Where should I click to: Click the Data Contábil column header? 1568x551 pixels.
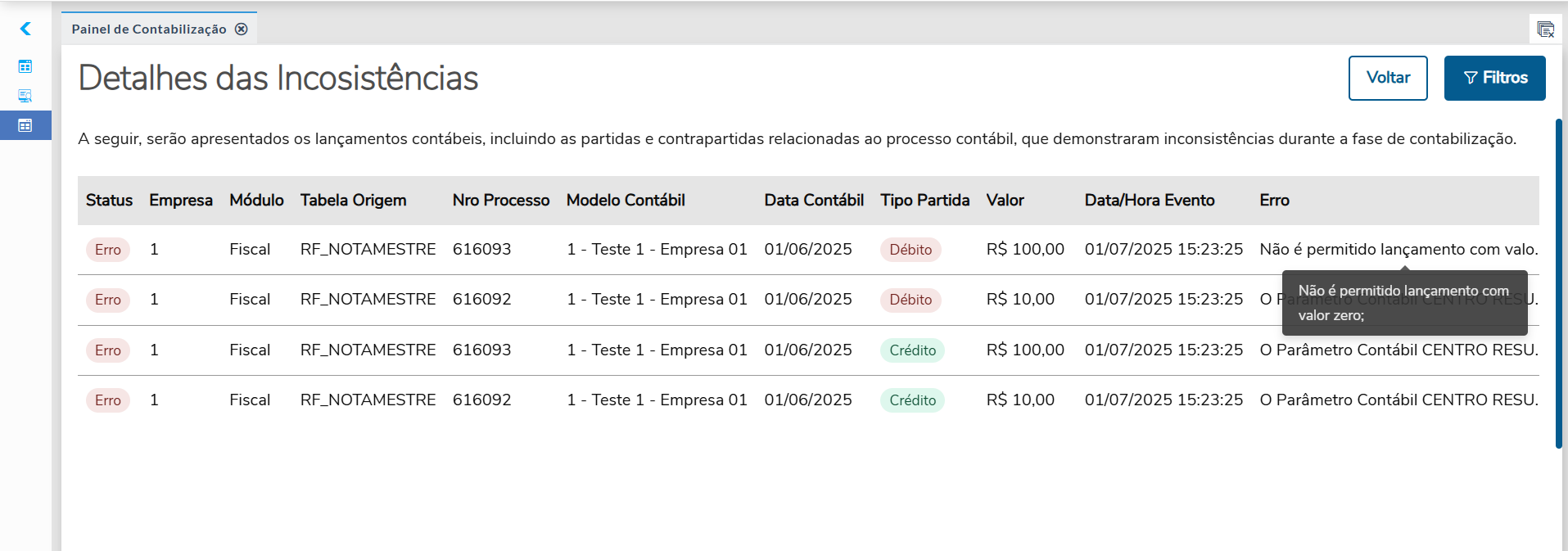coord(813,201)
